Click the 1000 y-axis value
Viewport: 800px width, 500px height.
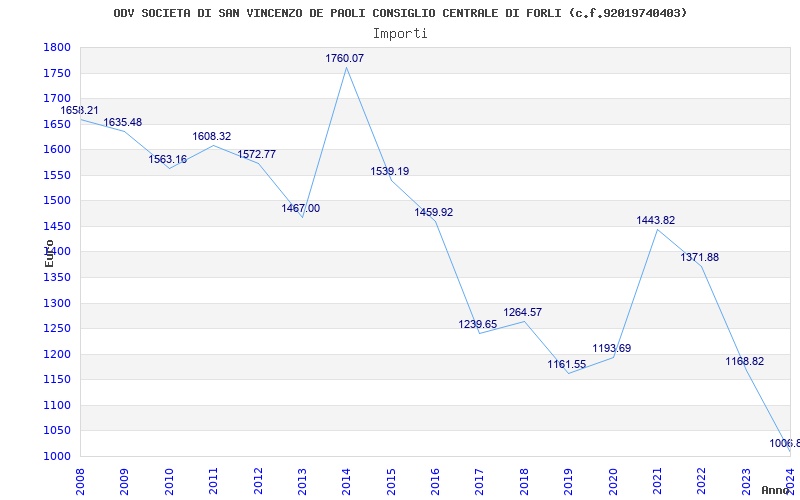[x=57, y=456]
